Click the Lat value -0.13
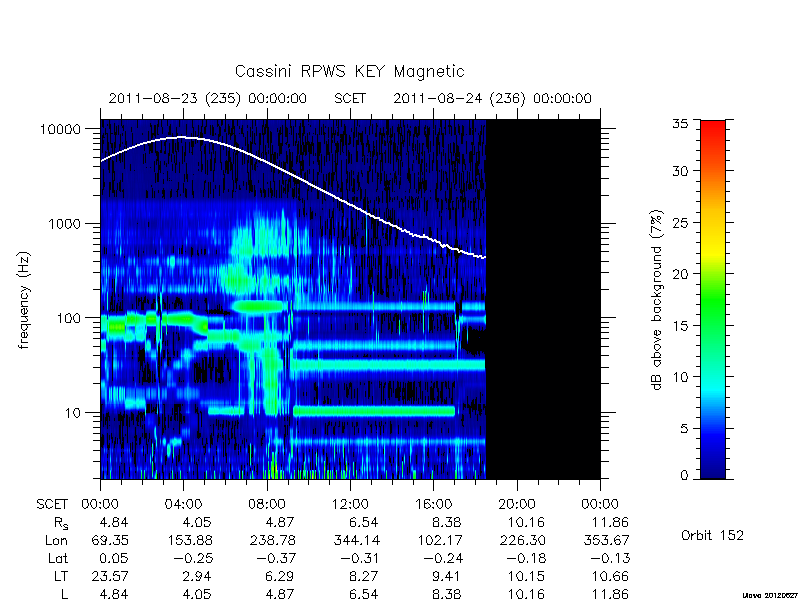Image resolution: width=800 pixels, height=600 pixels. [609, 558]
